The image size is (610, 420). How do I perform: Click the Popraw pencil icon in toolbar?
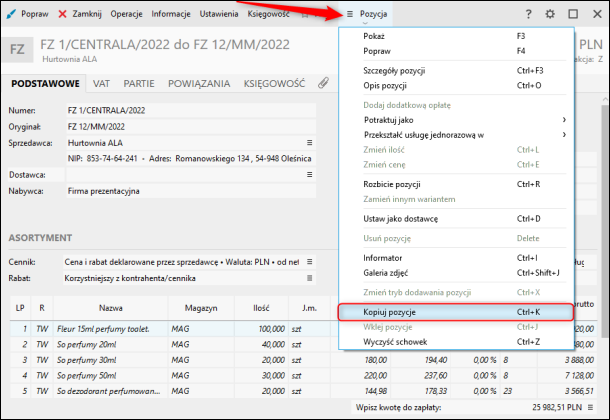(11, 14)
